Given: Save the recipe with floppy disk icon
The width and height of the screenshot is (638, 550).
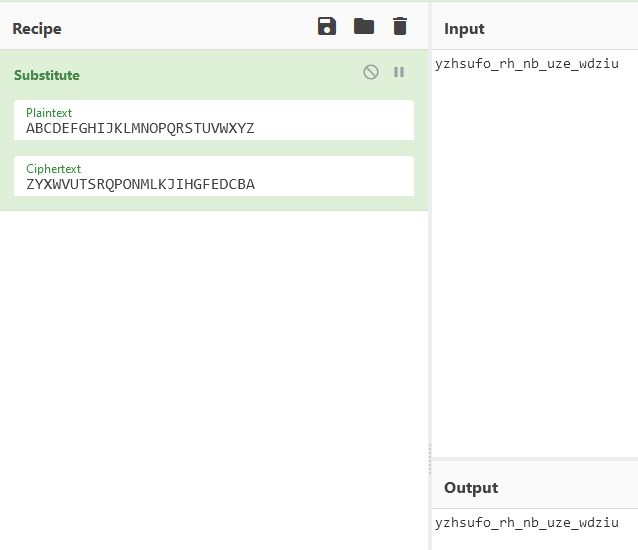Looking at the screenshot, I should [327, 26].
